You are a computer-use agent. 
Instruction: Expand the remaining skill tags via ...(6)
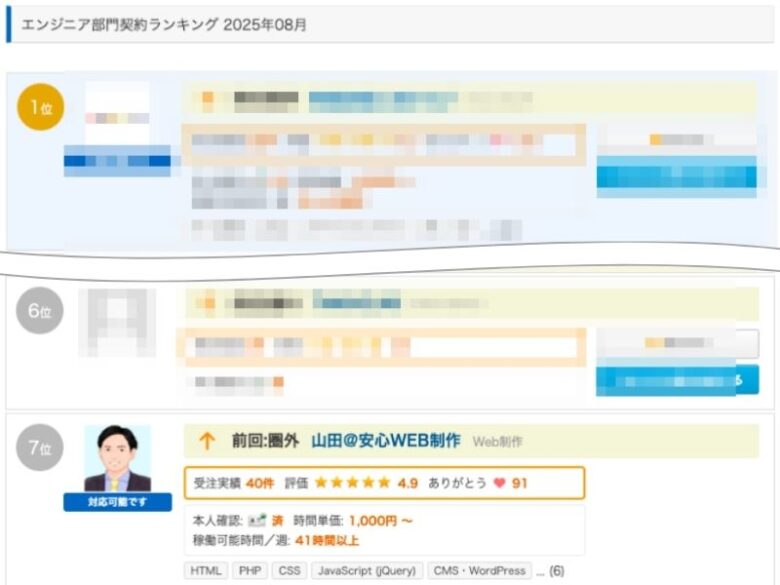(550, 571)
